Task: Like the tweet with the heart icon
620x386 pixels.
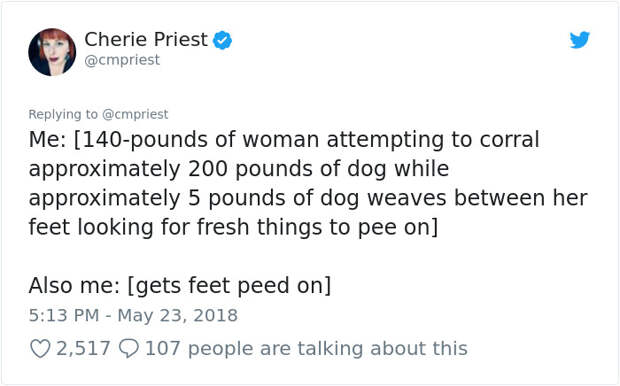Action: click(40, 349)
